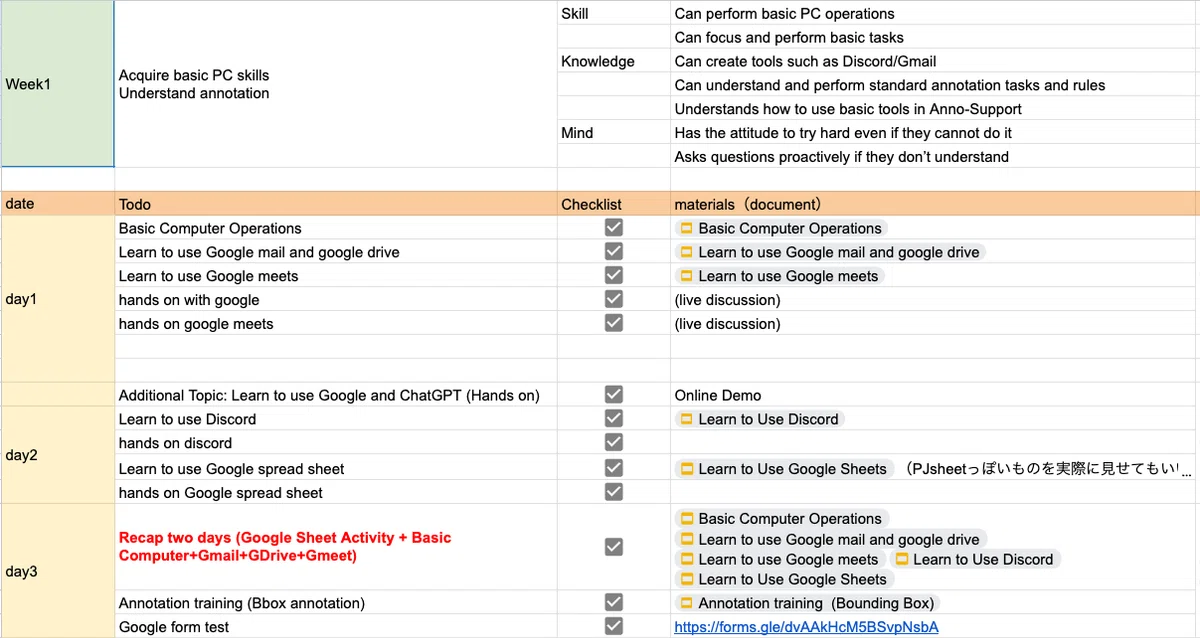Open Learn to use Google meets chip in Recap row
This screenshot has width=1200, height=638.
[780, 559]
